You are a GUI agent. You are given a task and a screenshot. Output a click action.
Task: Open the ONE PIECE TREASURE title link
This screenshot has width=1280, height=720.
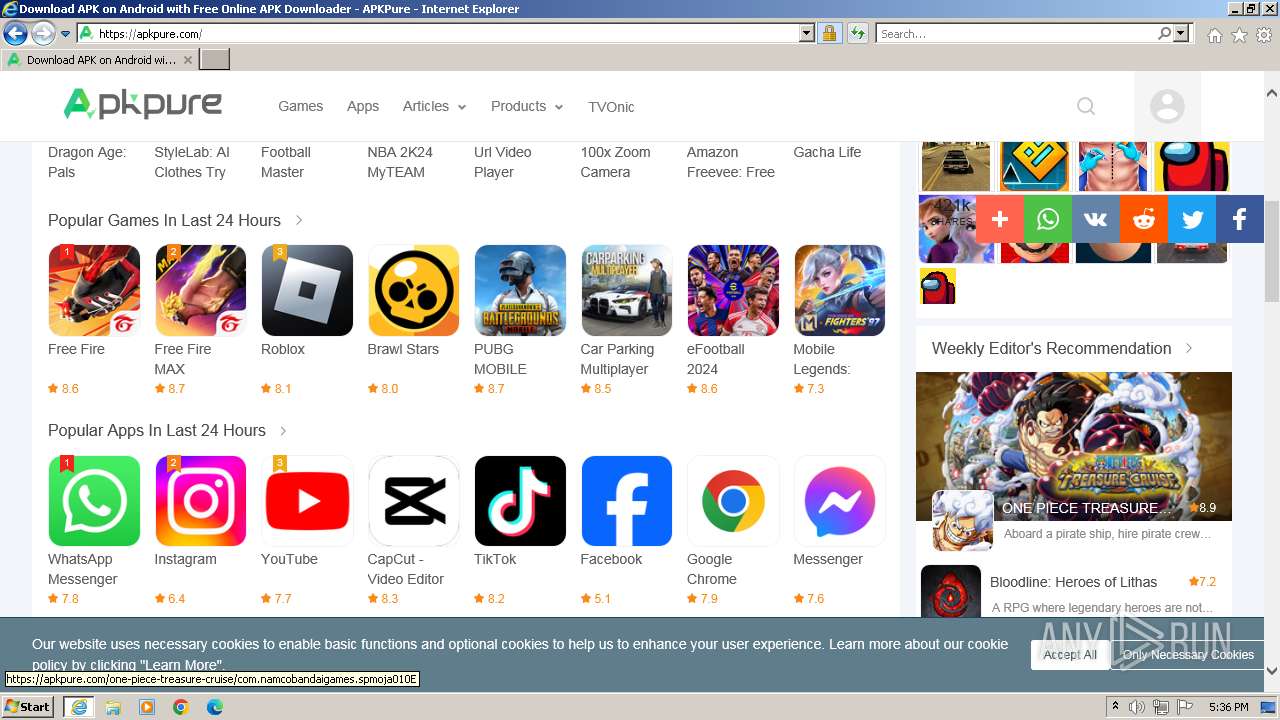pyautogui.click(x=1086, y=508)
